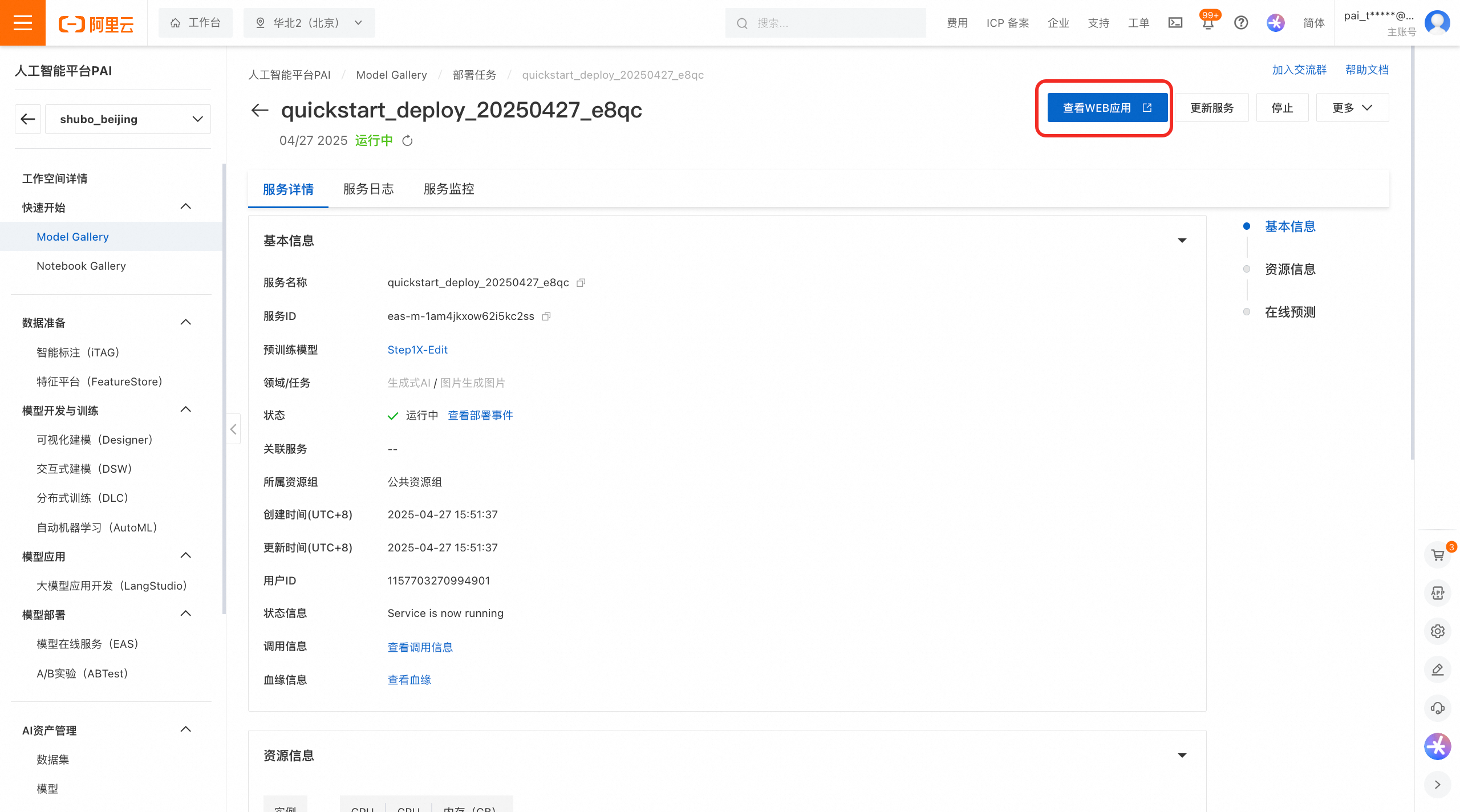
Task: Click the 查看血缘 link
Action: (x=409, y=680)
